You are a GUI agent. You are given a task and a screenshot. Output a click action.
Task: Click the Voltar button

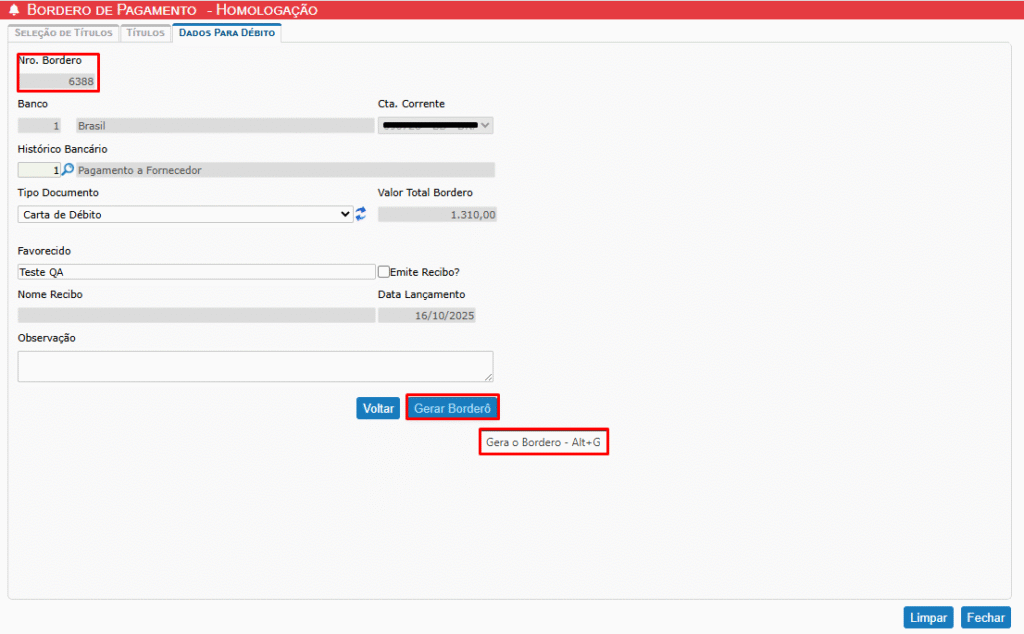pyautogui.click(x=378, y=408)
